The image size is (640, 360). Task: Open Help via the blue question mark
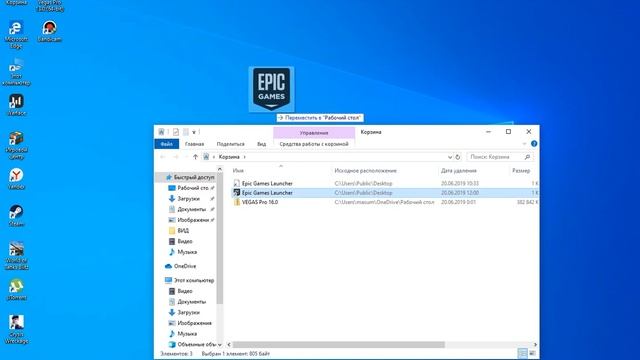click(x=534, y=144)
